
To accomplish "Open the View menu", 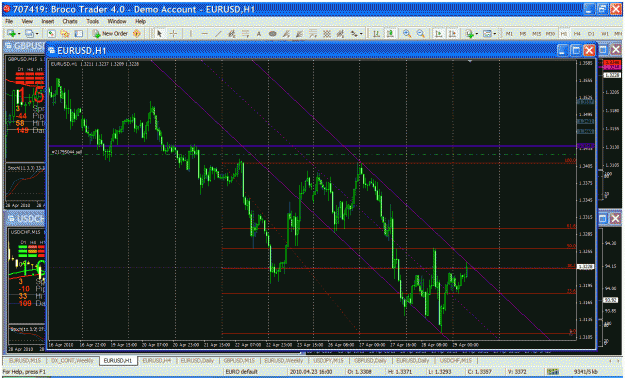I will point(27,21).
